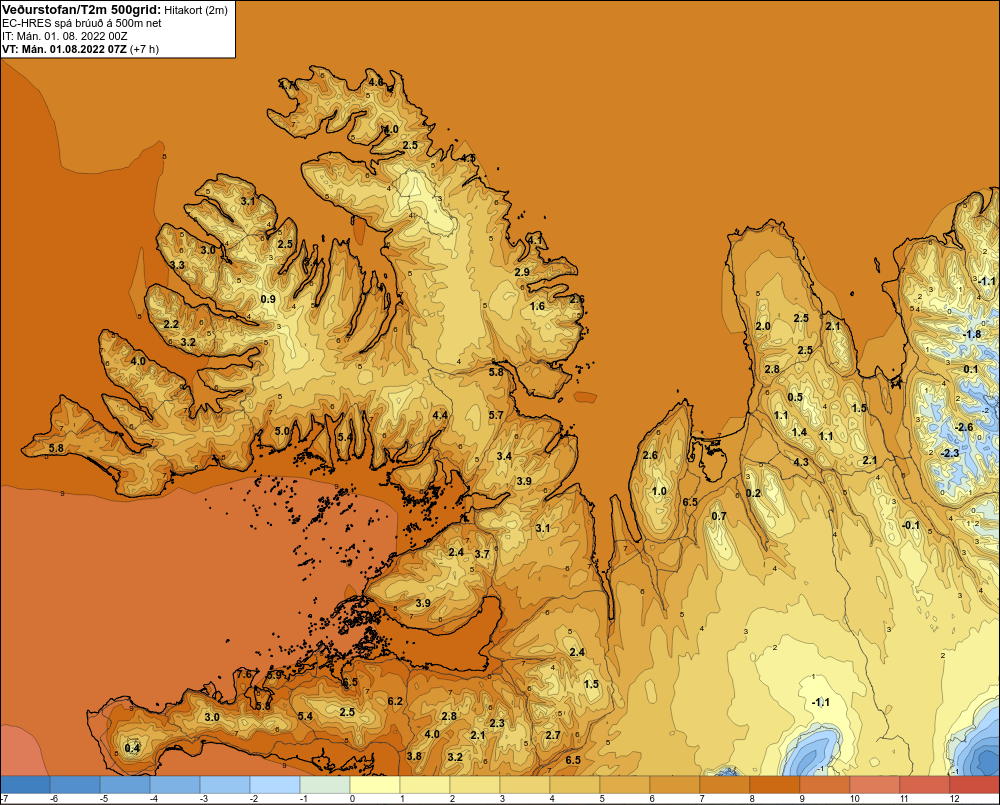Click the 3.4 temperature value on the map
The width and height of the screenshot is (1000, 805).
coord(504,456)
